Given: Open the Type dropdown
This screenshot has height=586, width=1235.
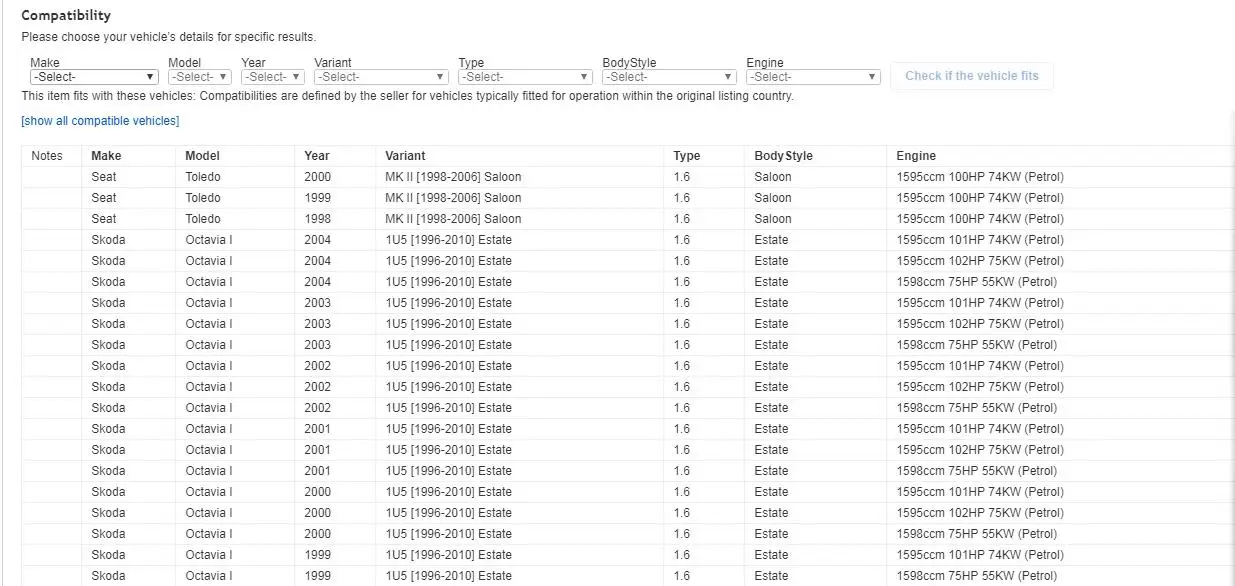Looking at the screenshot, I should point(525,77).
